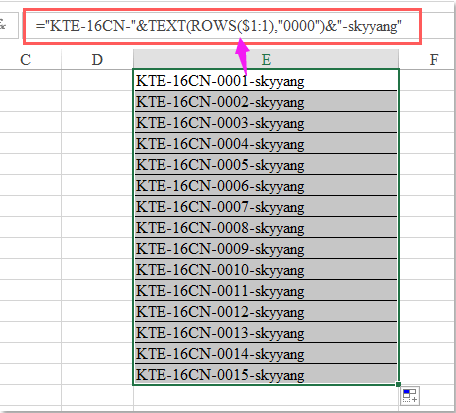
Task: Select cell KTE-16CN-0012-skyyang
Action: click(x=266, y=311)
